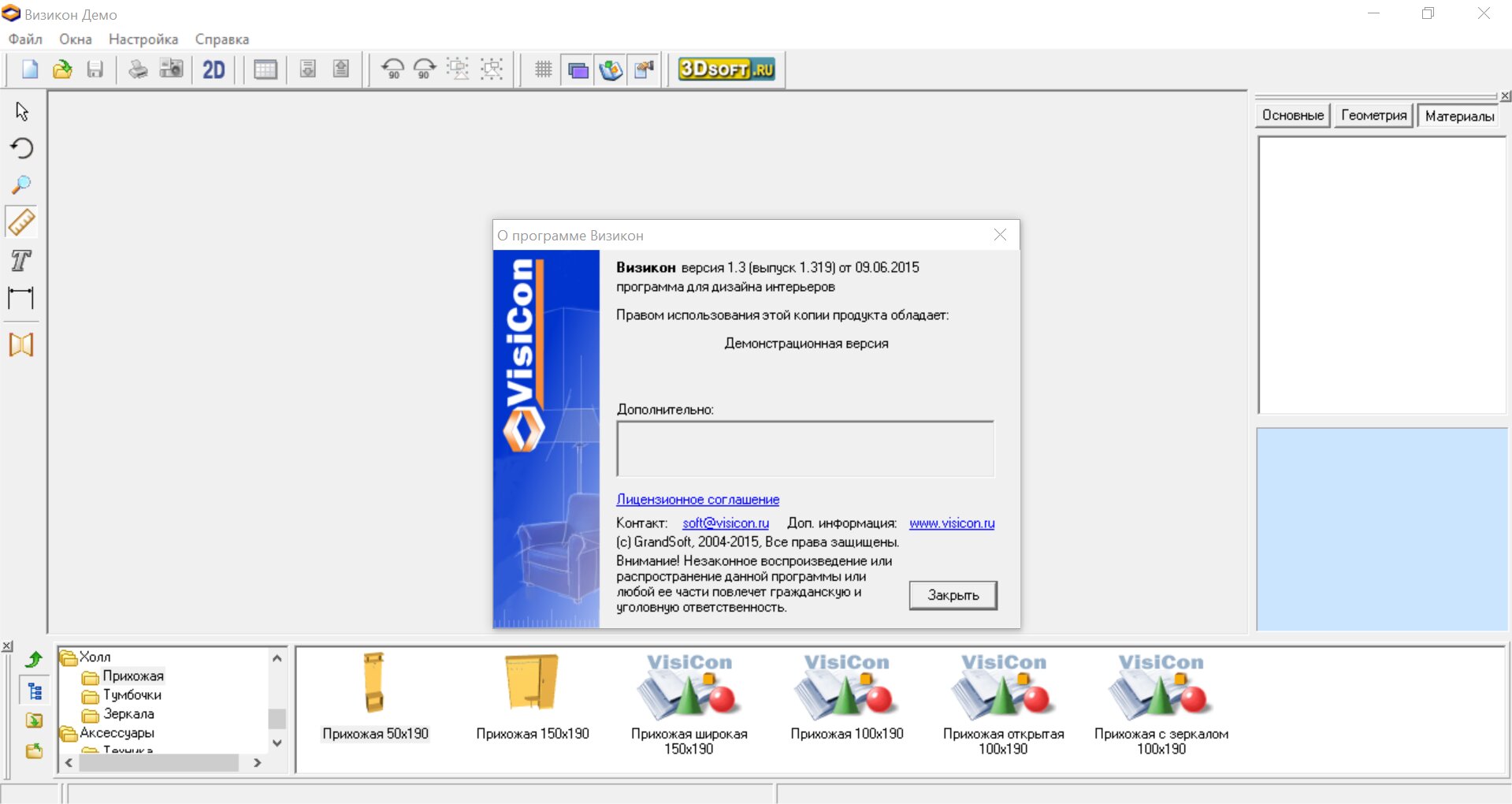Select the Прихожая открытая 100x190 thumbnail
This screenshot has height=804, width=1512.
click(x=1004, y=704)
